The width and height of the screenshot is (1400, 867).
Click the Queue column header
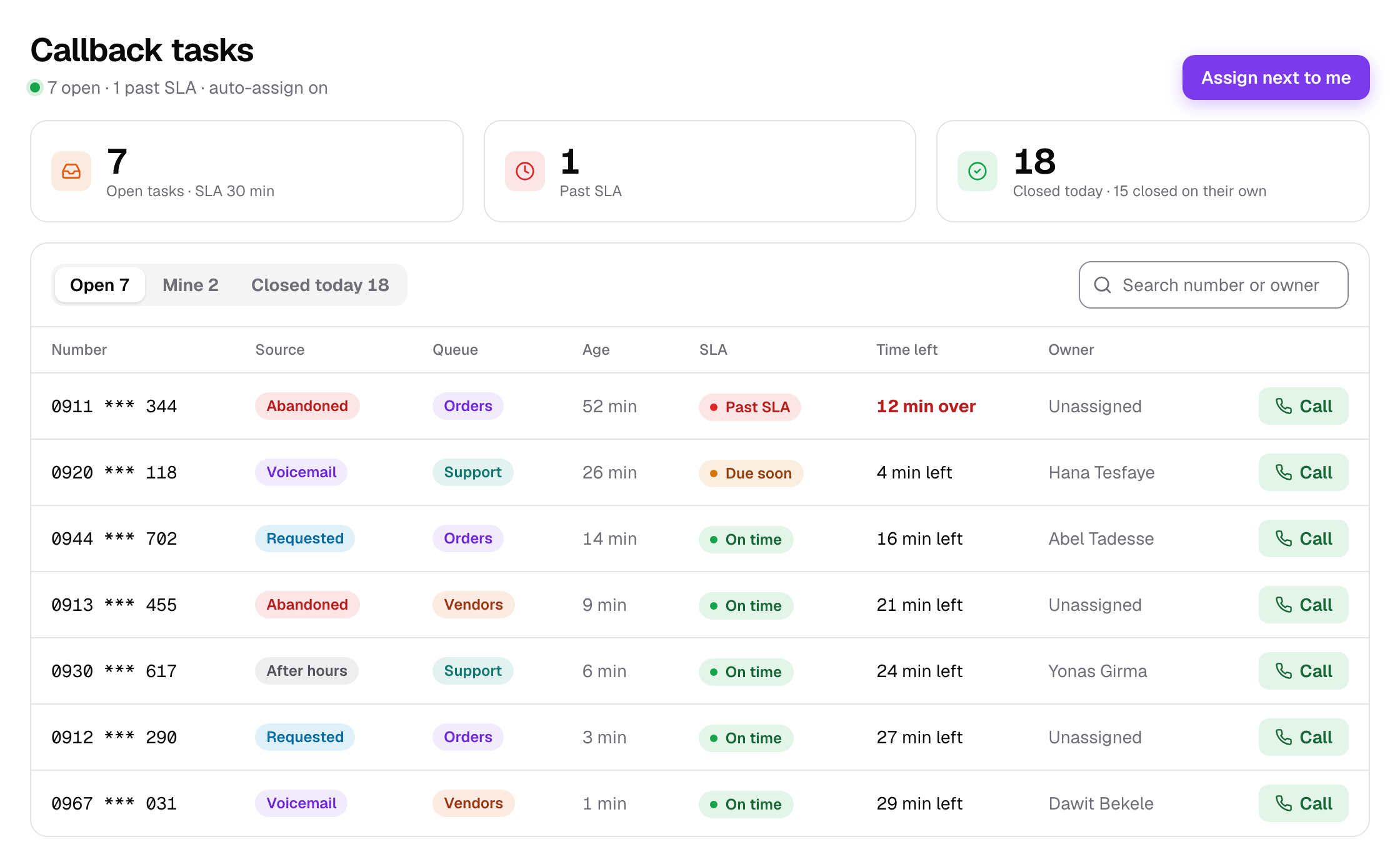[x=455, y=350]
